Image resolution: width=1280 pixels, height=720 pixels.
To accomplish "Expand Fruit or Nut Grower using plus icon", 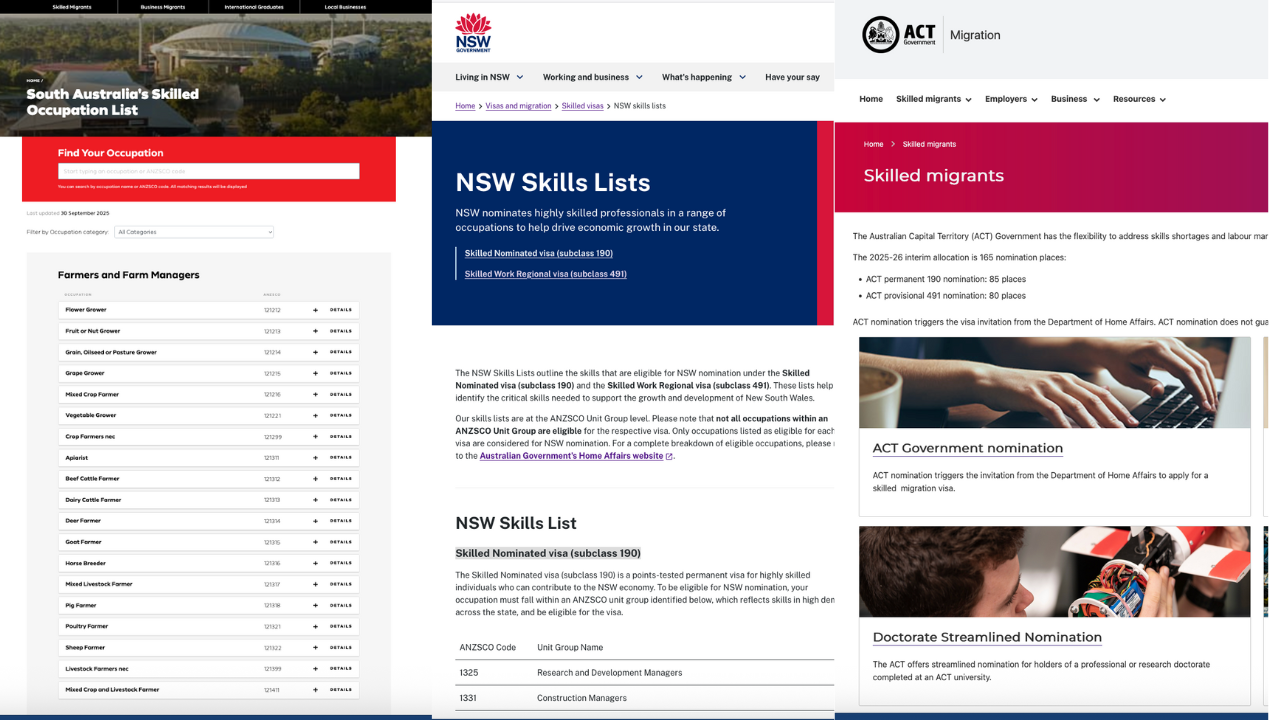I will (x=315, y=331).
